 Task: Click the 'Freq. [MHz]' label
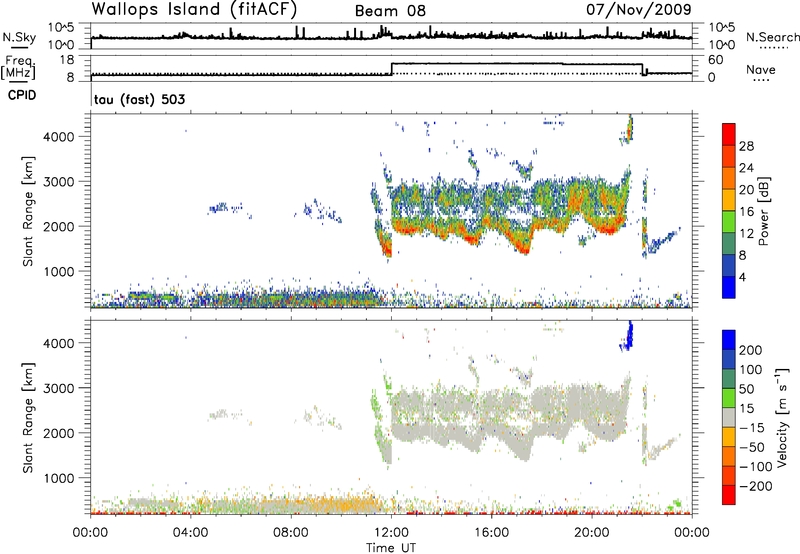[x=20, y=67]
